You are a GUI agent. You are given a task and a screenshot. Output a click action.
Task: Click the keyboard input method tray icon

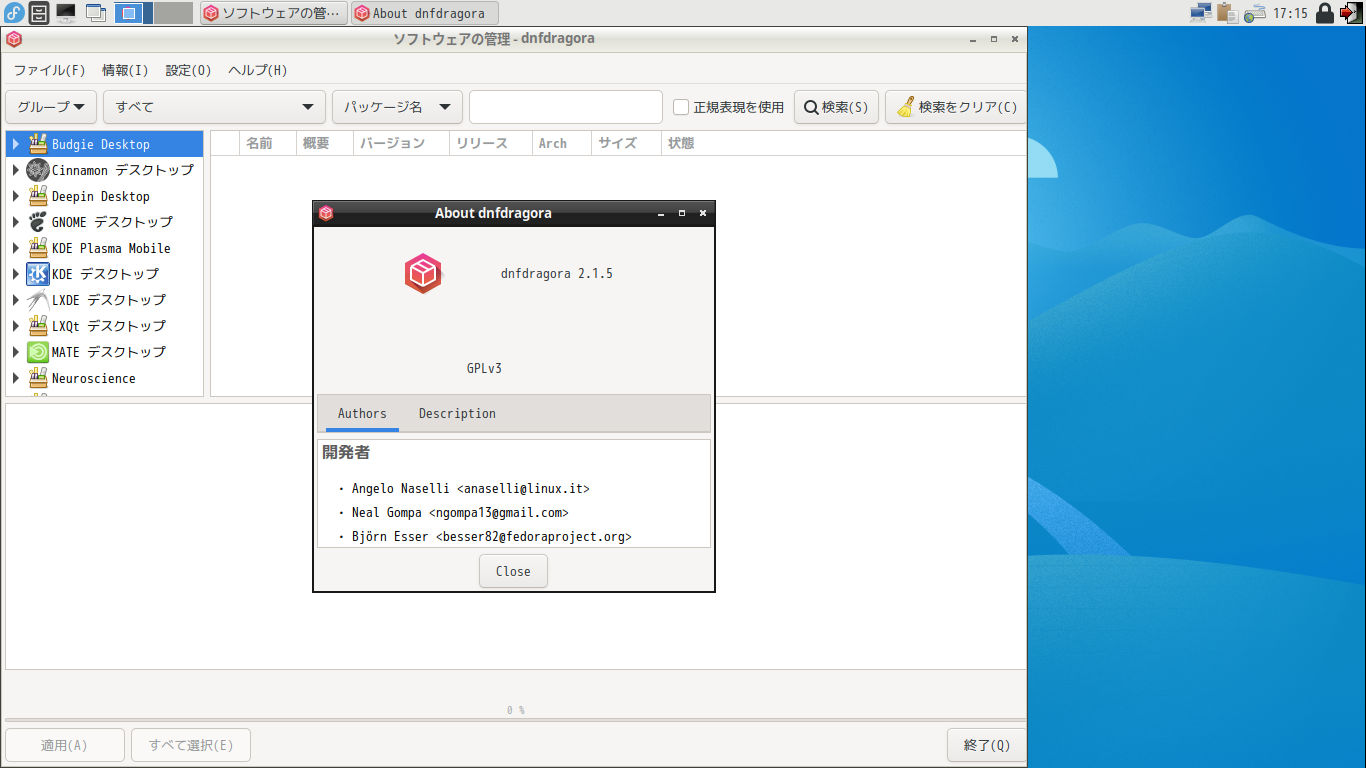coord(1255,13)
